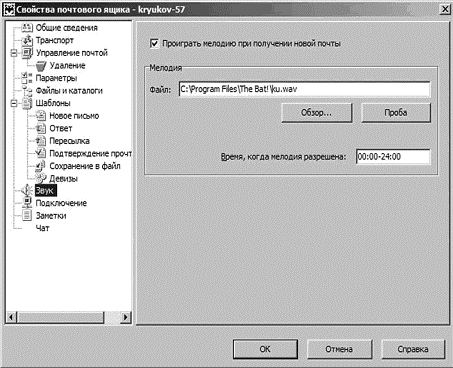Viewport: 453px width, 368px height.
Task: Click the Обзор... browse button
Action: tap(317, 113)
